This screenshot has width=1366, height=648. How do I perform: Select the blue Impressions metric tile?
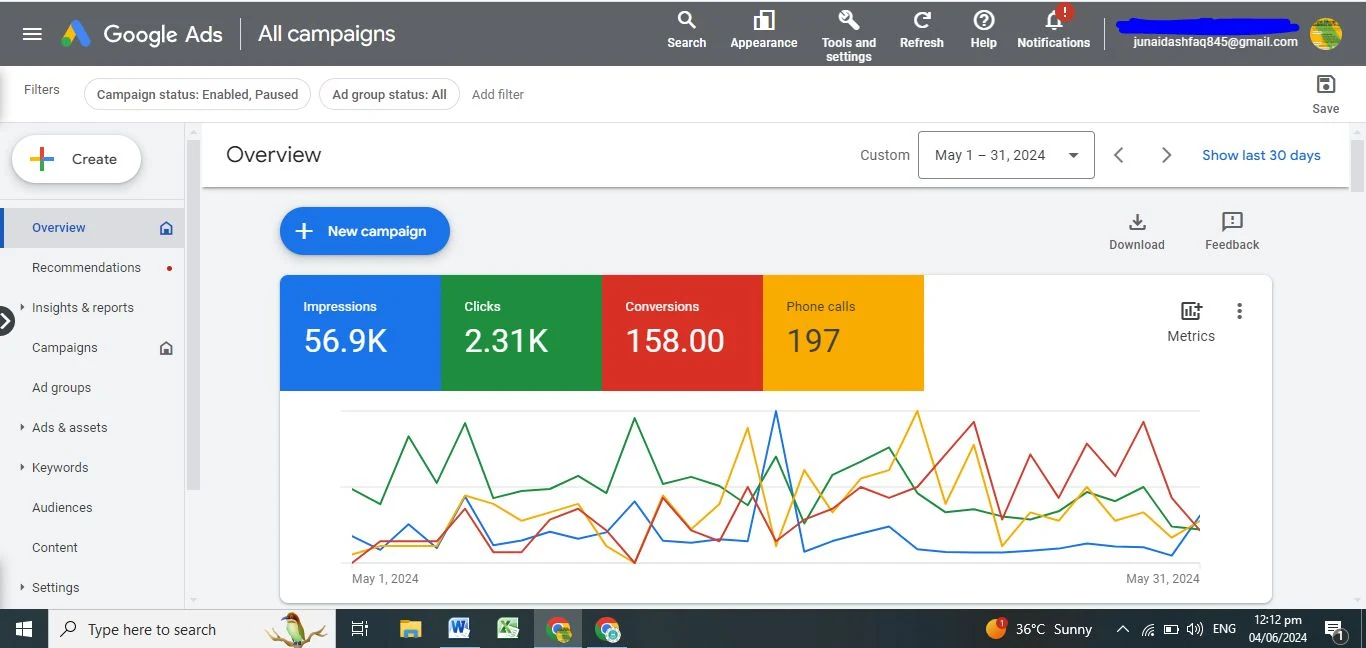[360, 333]
